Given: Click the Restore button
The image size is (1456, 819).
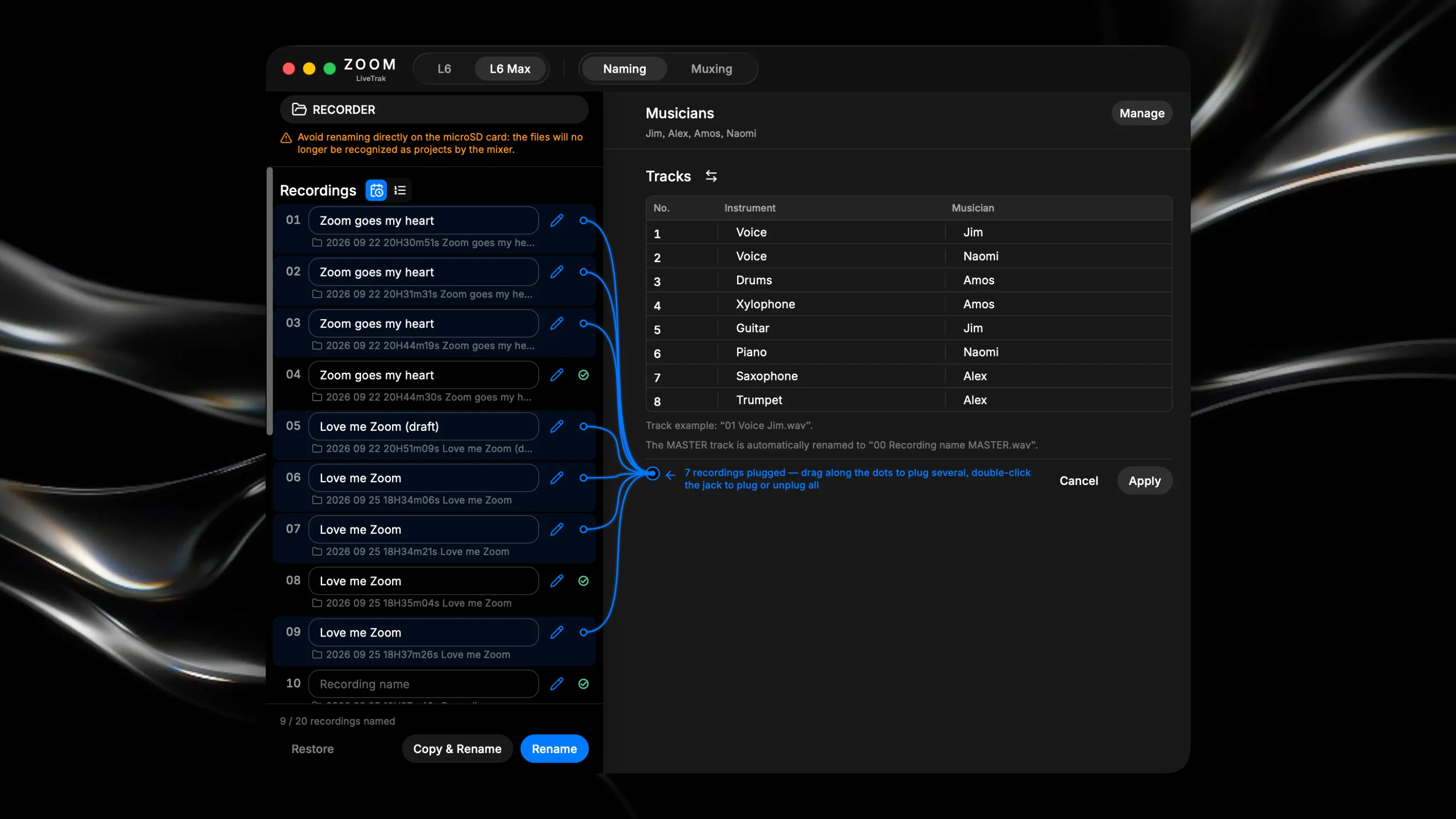Looking at the screenshot, I should [313, 749].
